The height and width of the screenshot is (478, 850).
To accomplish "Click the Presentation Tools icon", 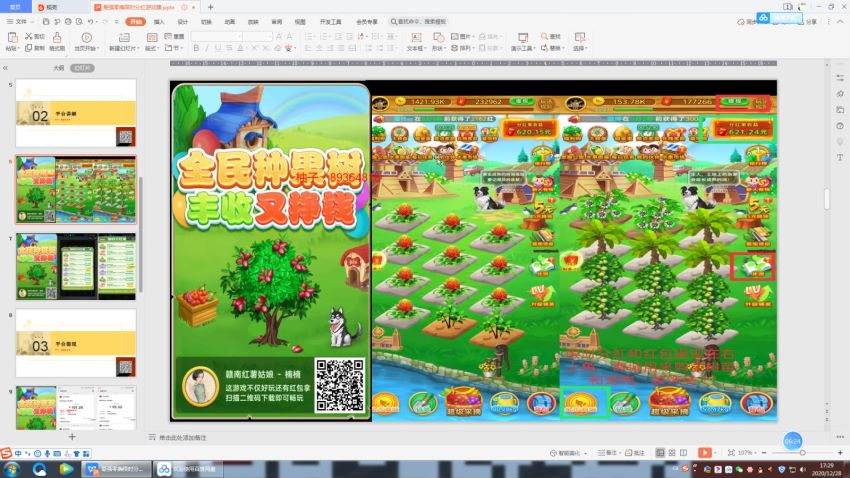I will click(x=523, y=37).
